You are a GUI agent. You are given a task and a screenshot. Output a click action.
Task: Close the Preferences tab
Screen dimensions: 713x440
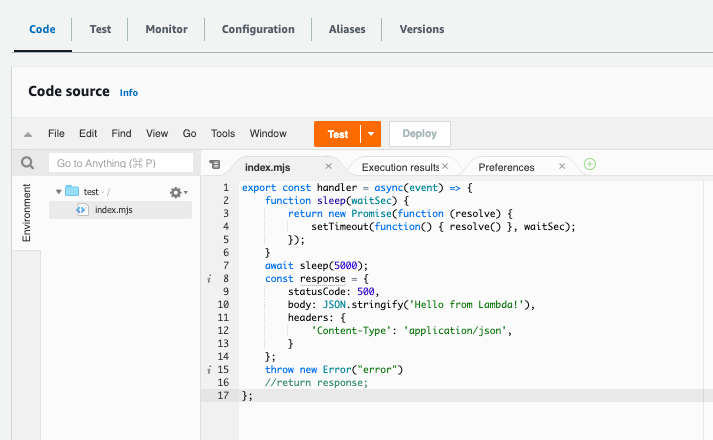point(562,166)
